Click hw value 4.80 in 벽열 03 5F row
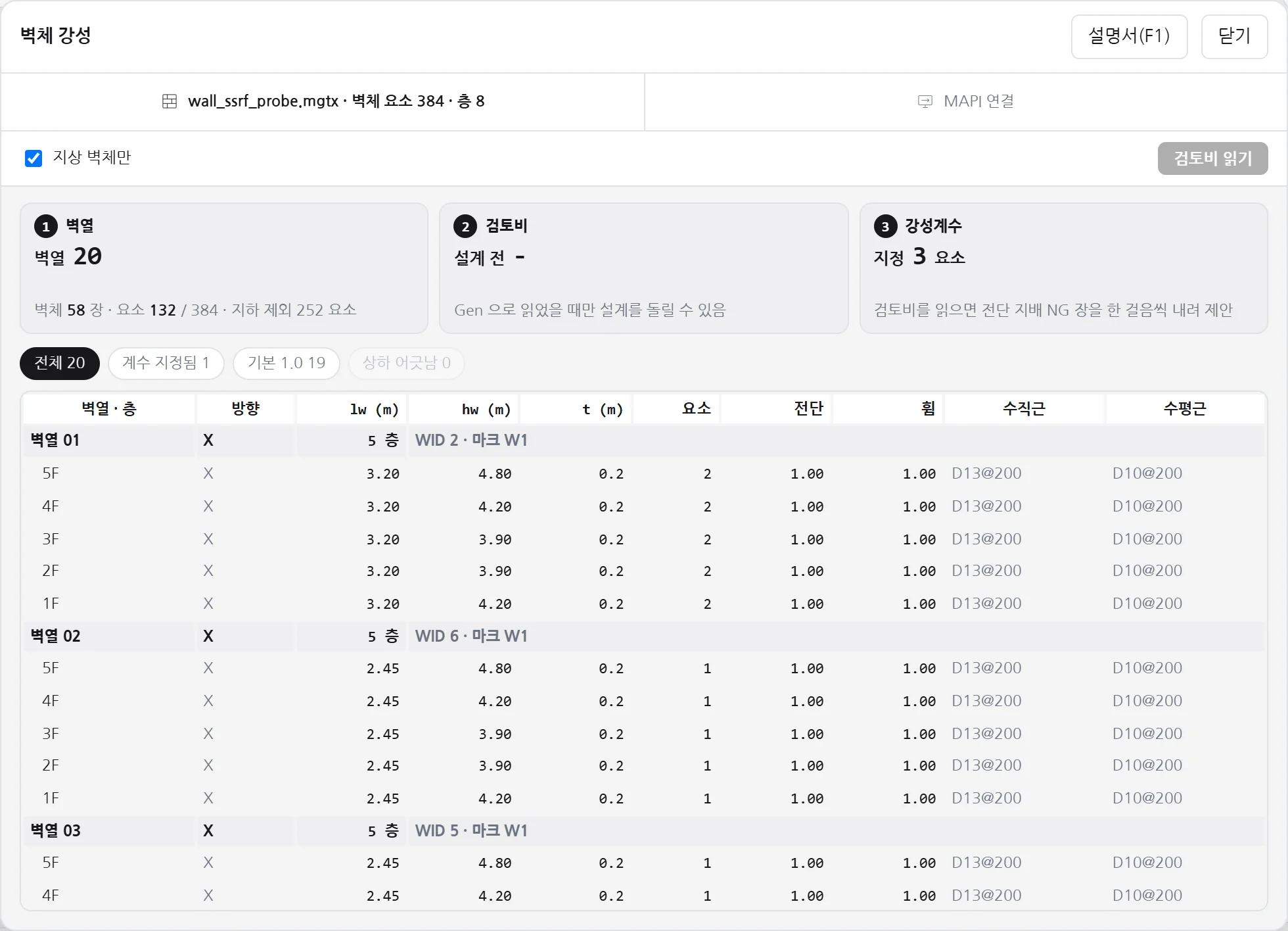Screen dimensions: 1288x931 (x=495, y=863)
